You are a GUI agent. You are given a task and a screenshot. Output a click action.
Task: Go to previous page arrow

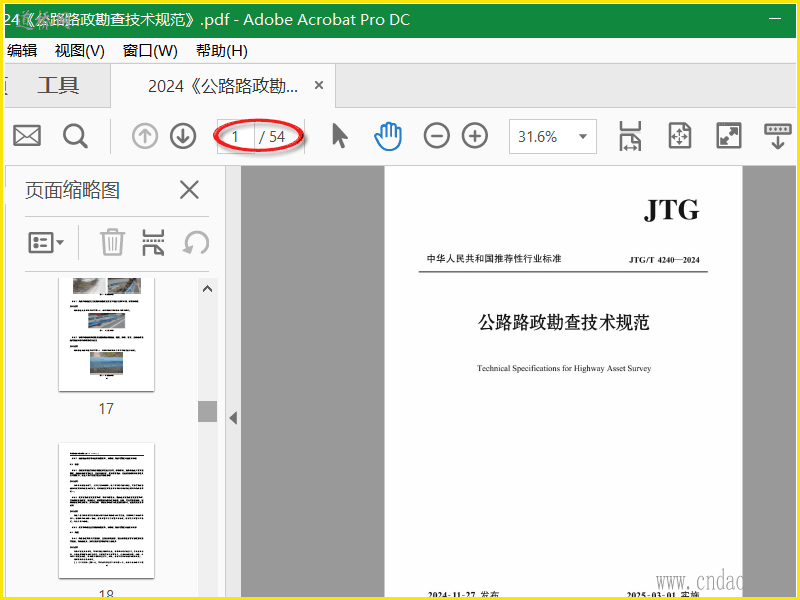[145, 136]
